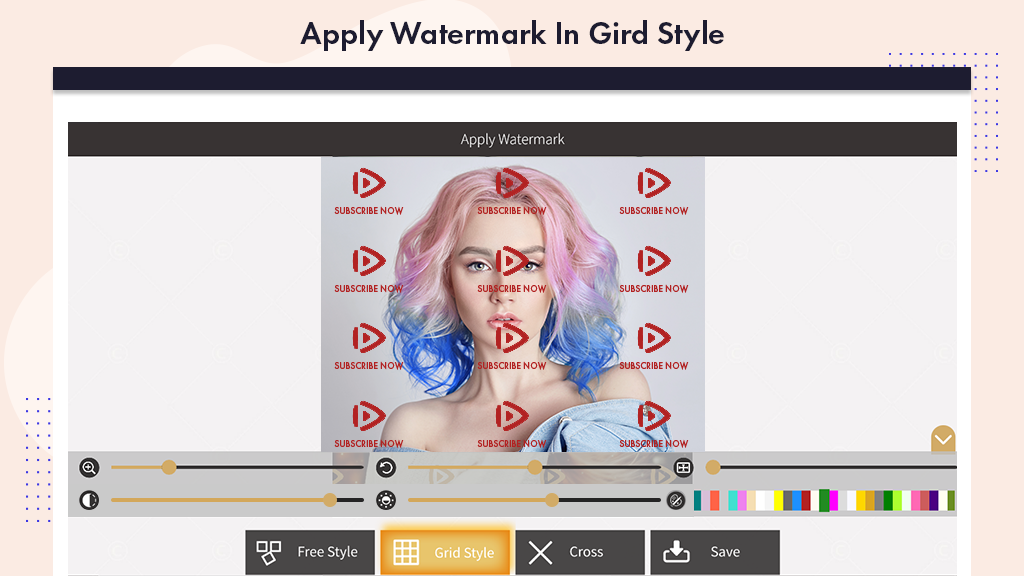Image resolution: width=1024 pixels, height=576 pixels.
Task: Pick the bright blue swatch
Action: [x=797, y=500]
